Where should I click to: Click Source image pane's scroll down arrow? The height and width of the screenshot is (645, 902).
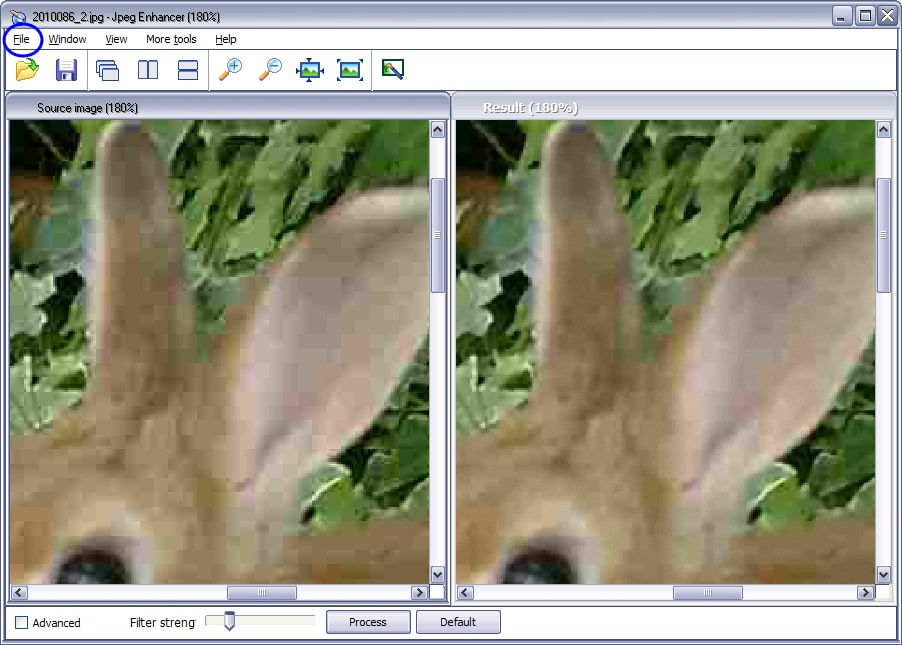click(437, 574)
